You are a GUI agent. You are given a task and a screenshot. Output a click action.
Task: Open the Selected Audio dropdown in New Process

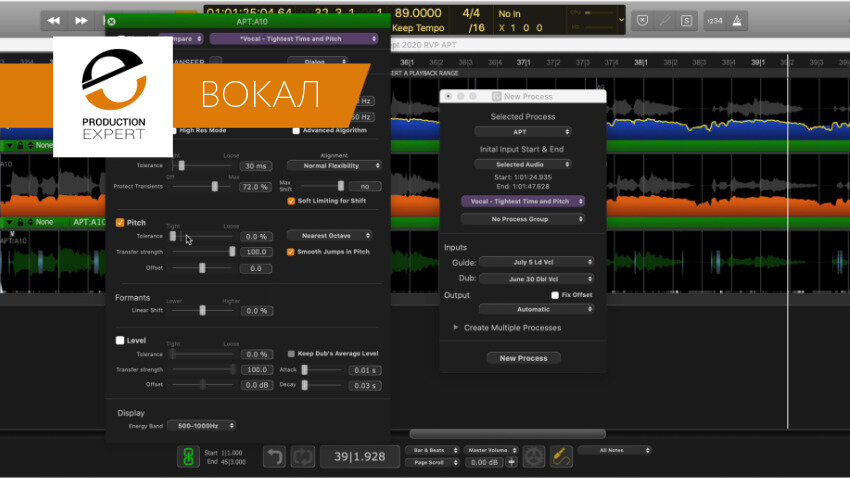point(523,164)
